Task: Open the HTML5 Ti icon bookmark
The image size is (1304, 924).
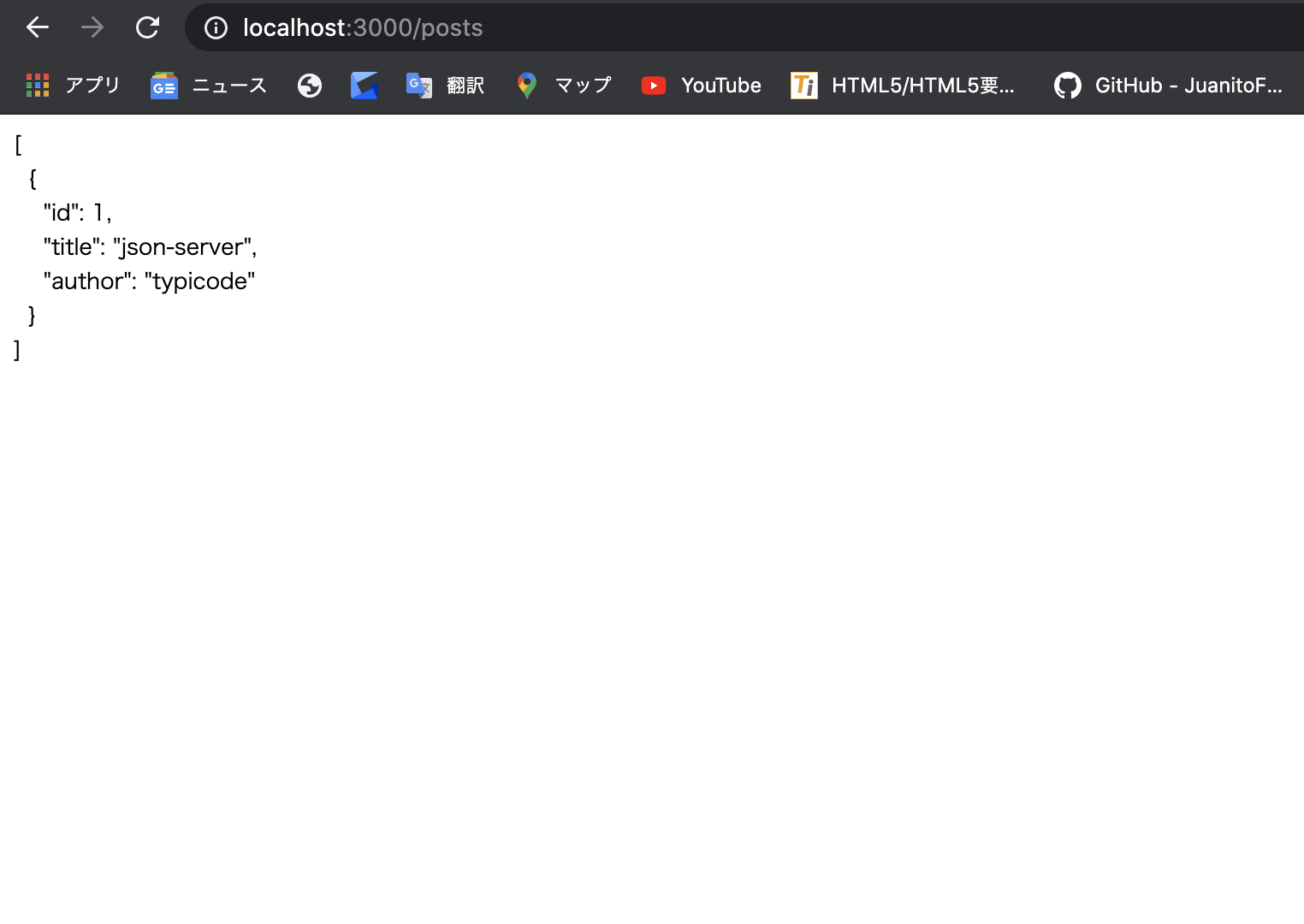Action: (804, 86)
